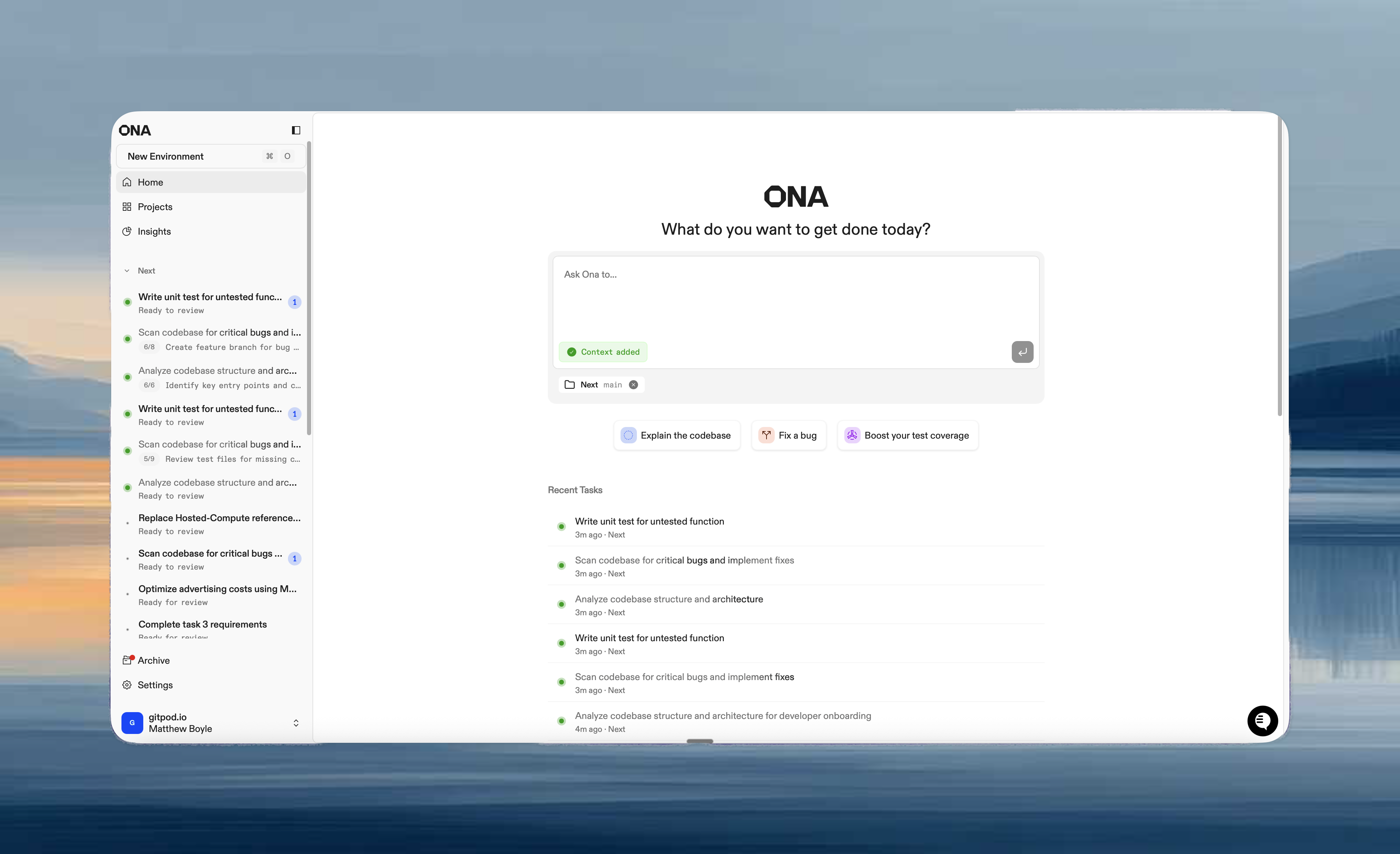Collapse the Next section chevron

tap(127, 270)
